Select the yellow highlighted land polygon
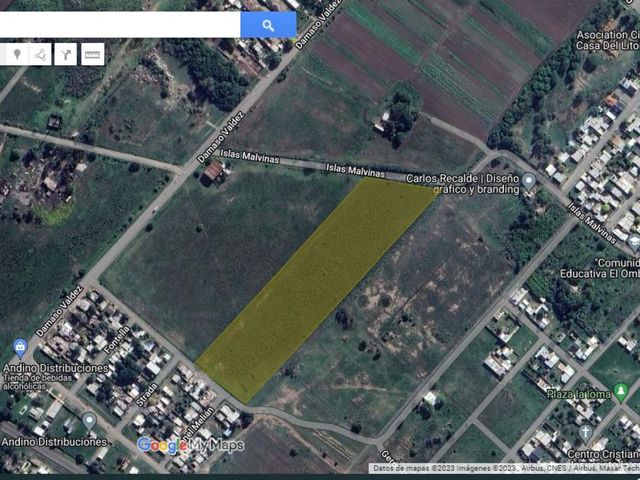Screen dimensions: 640x480 [x=316, y=289]
